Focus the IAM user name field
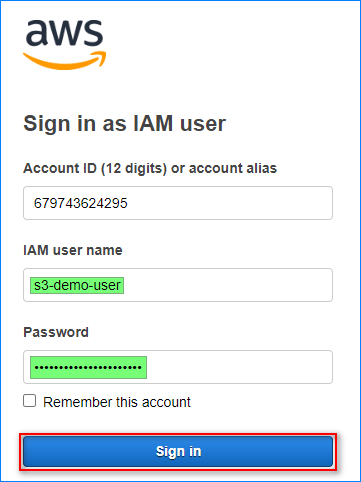 [178, 285]
